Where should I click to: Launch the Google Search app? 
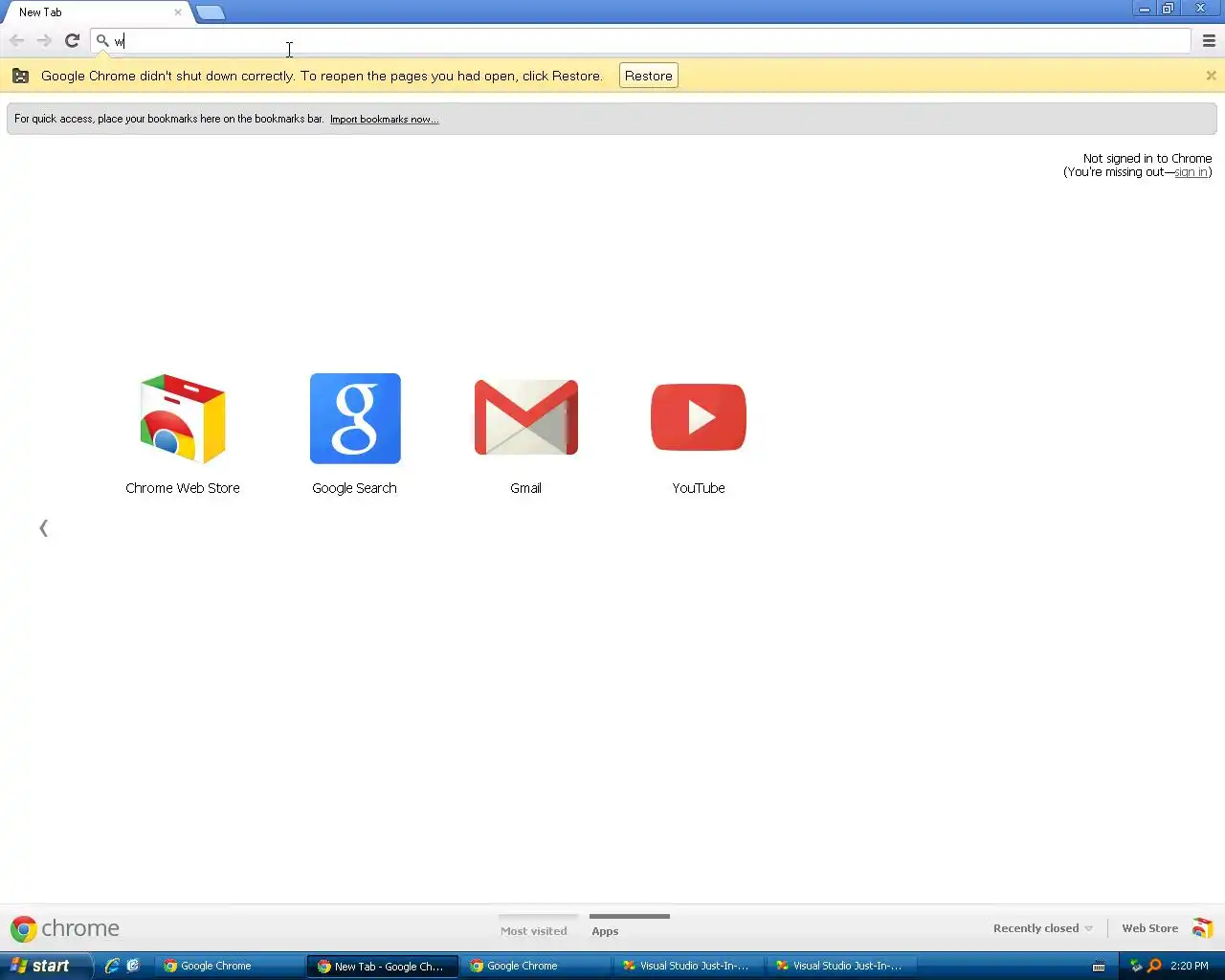(x=355, y=418)
